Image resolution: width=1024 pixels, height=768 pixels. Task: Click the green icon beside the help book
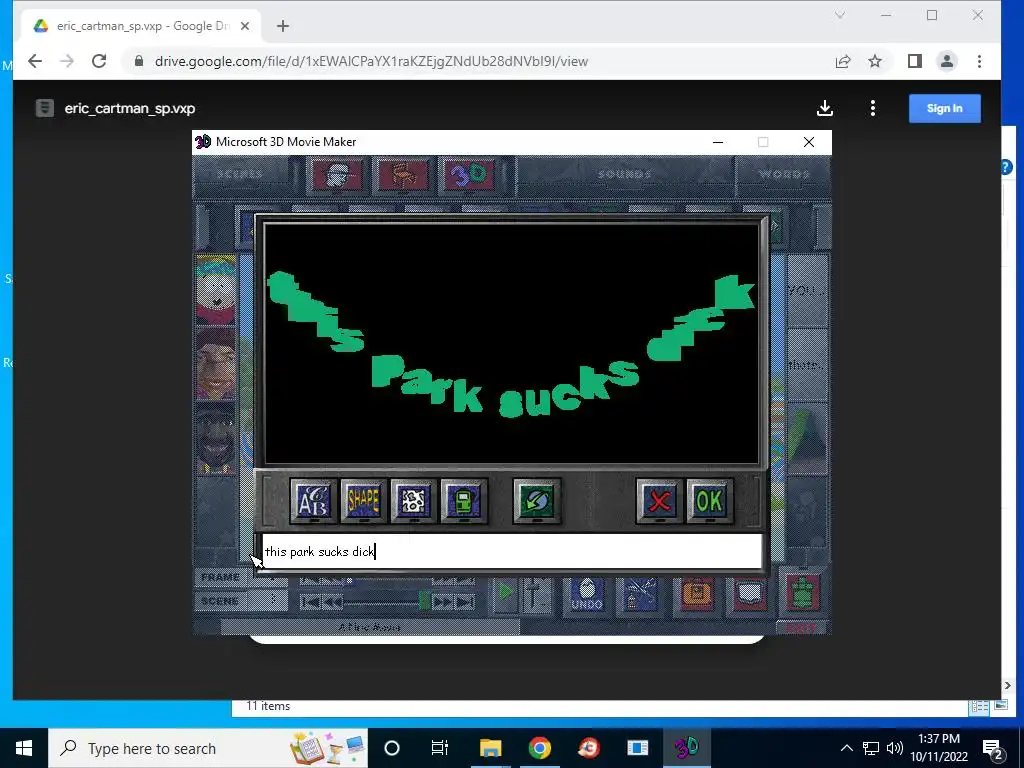(x=803, y=592)
